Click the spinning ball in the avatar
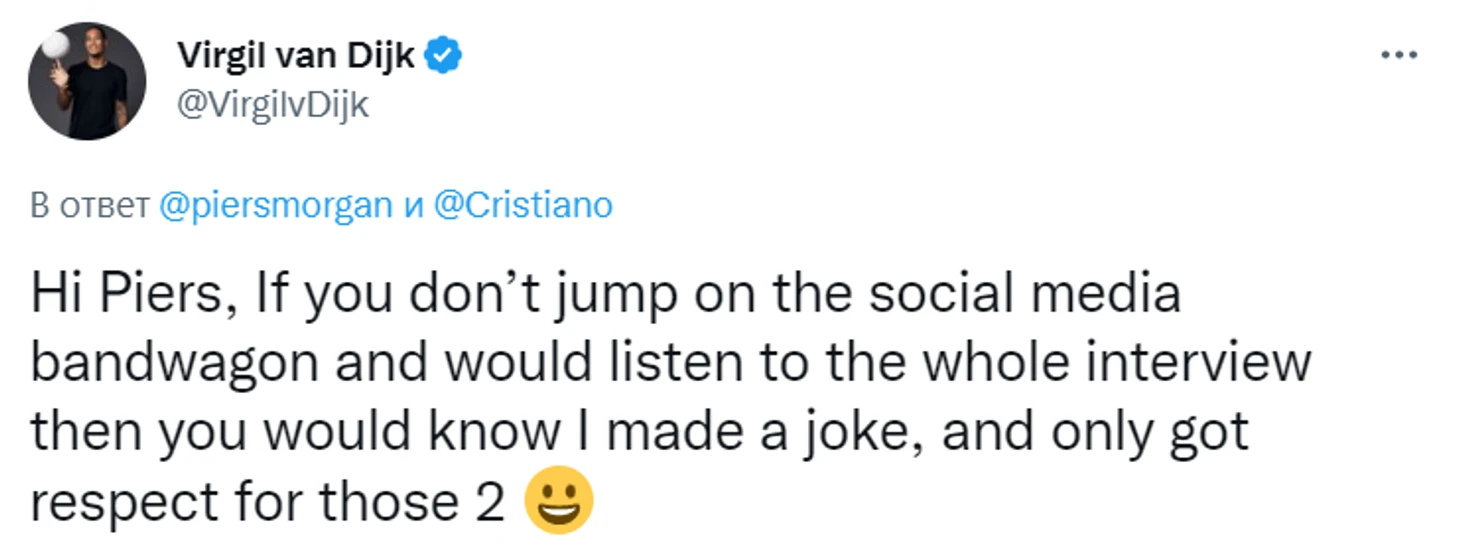 pyautogui.click(x=59, y=47)
